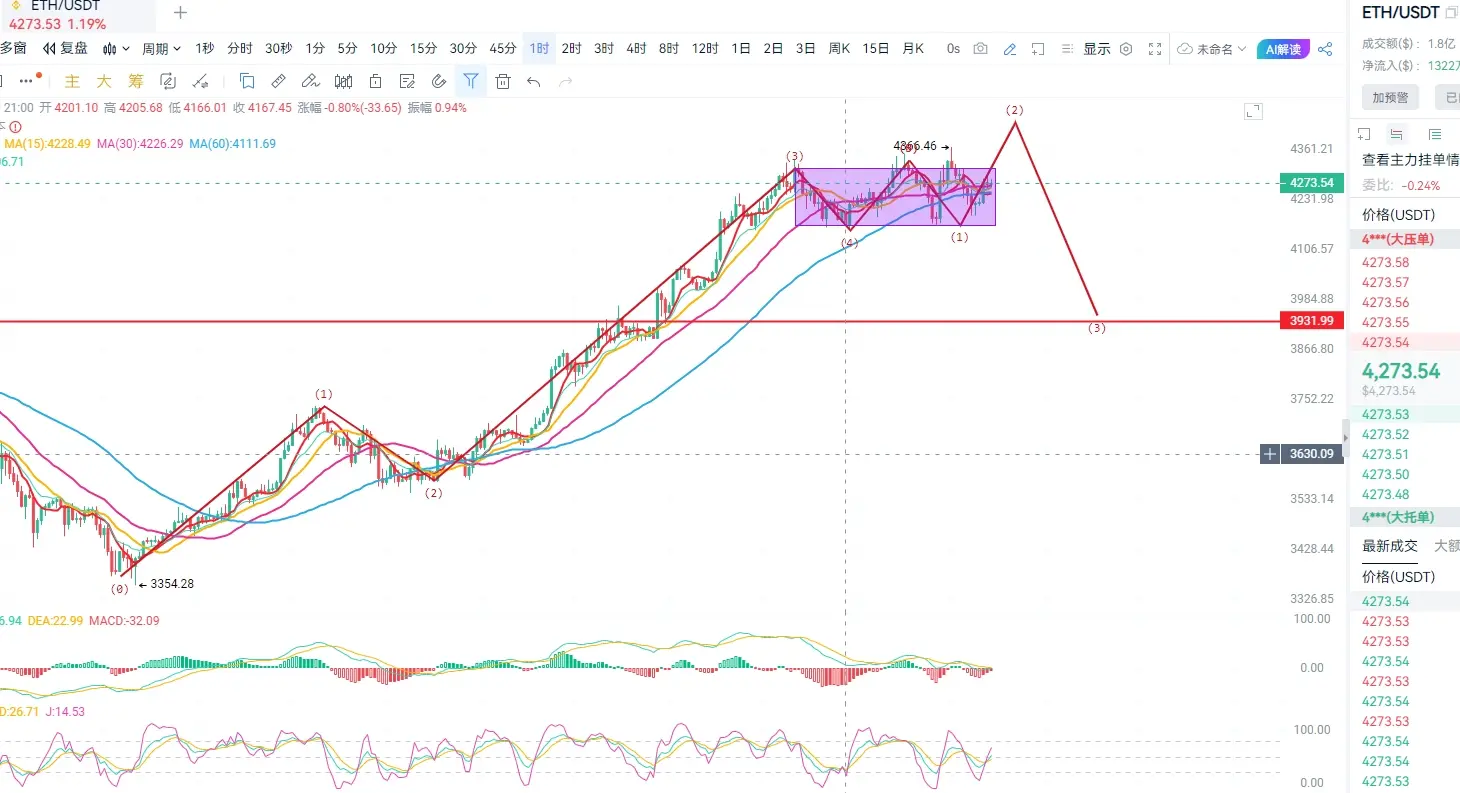Undo last drawing action

[534, 81]
